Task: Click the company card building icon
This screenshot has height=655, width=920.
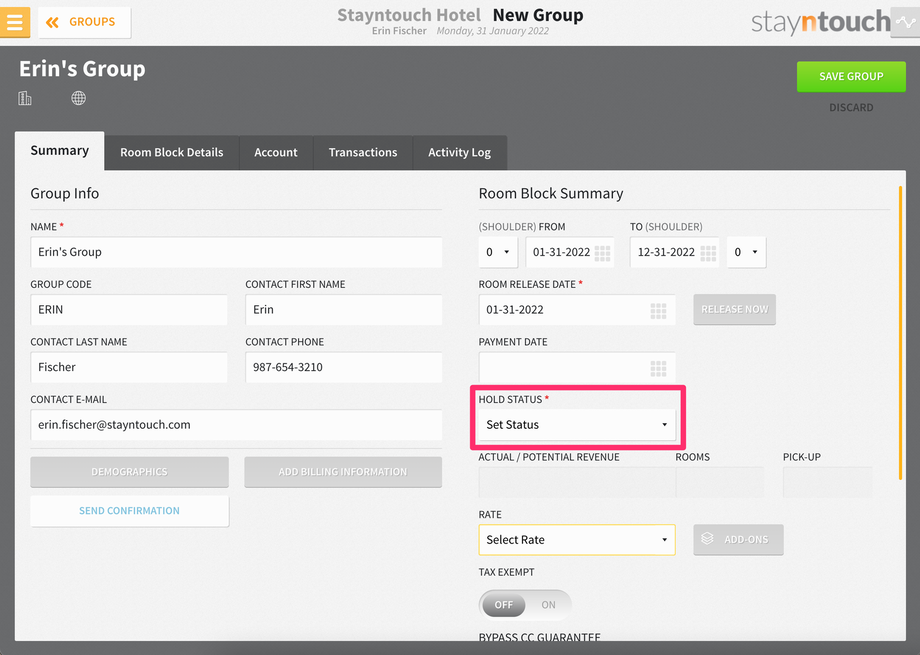Action: pos(25,98)
